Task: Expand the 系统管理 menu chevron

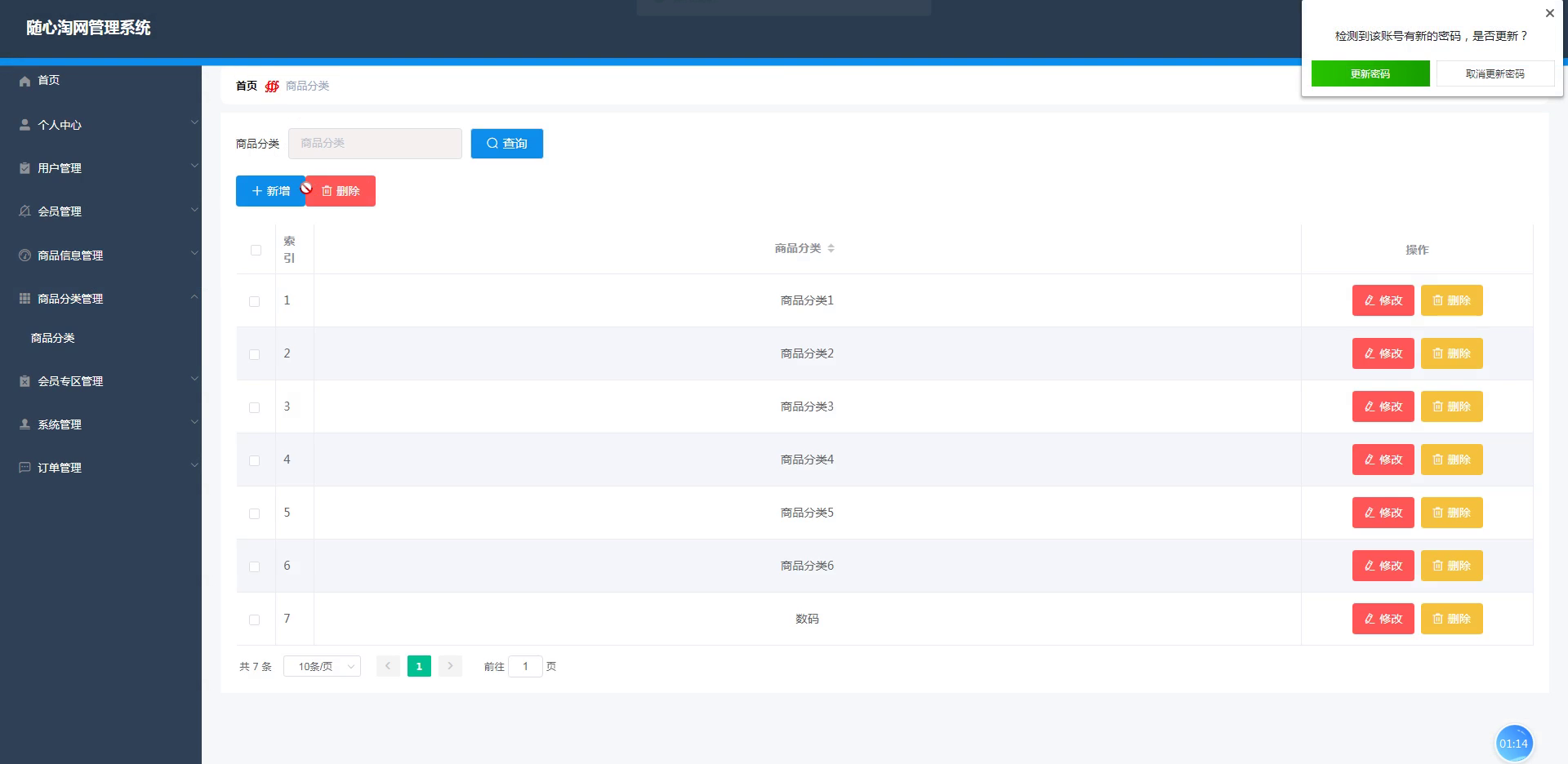Action: (194, 422)
